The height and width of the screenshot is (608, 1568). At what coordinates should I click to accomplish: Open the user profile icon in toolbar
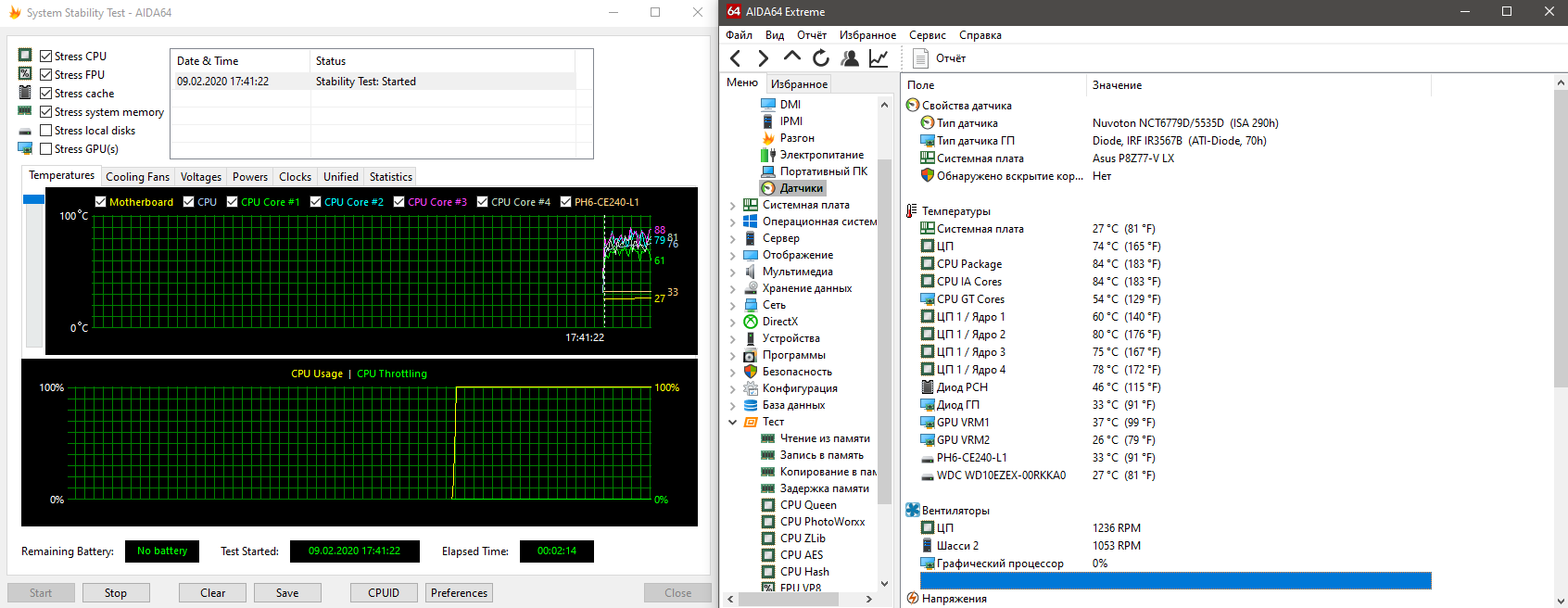tap(850, 58)
